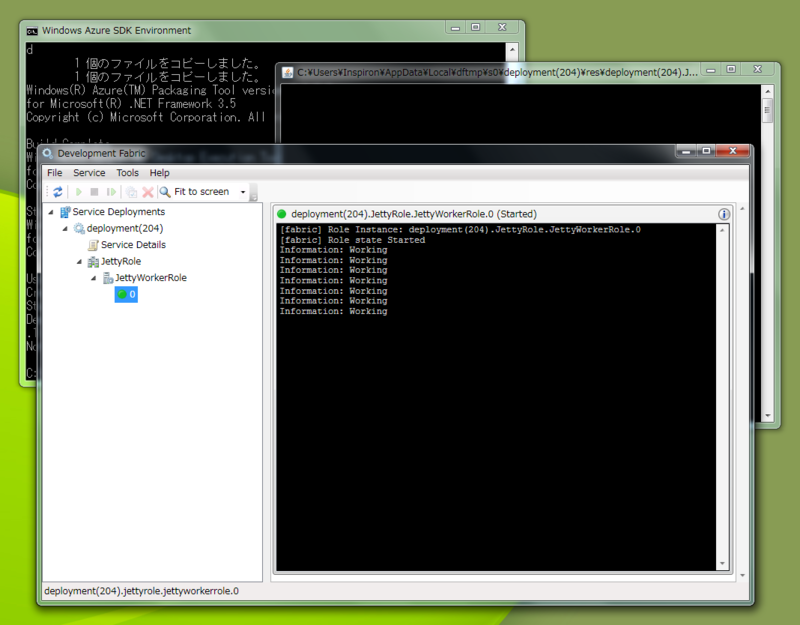Screen dimensions: 800x625
Task: Click the Development Fabric title bar icon
Action: (48, 153)
